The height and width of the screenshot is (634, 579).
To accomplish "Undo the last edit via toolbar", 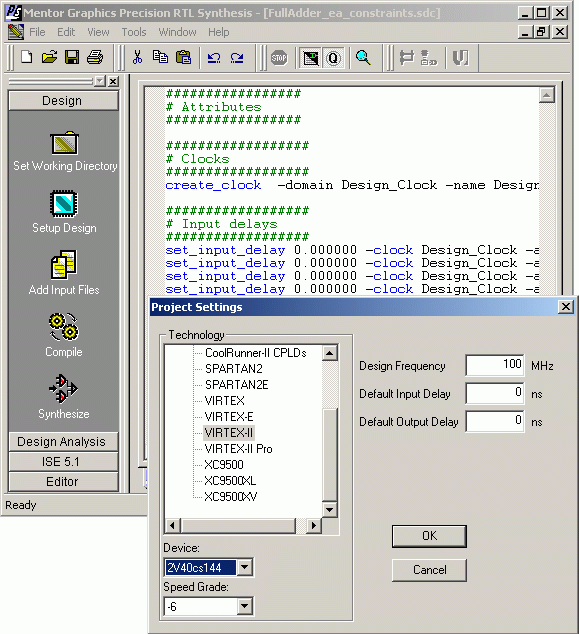I will [x=214, y=58].
